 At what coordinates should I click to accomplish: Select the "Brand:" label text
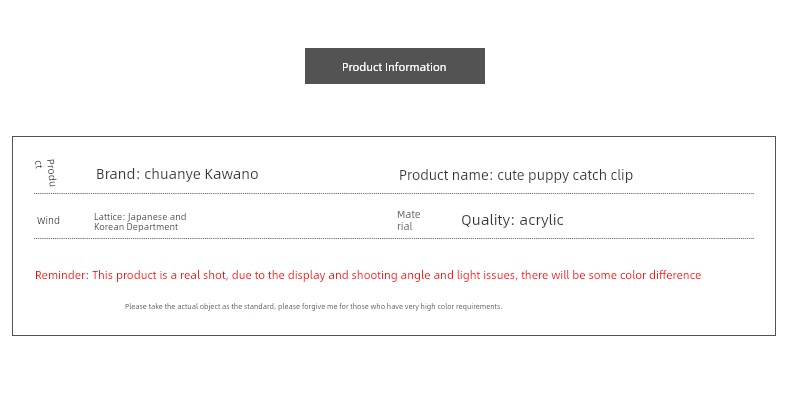[x=117, y=174]
